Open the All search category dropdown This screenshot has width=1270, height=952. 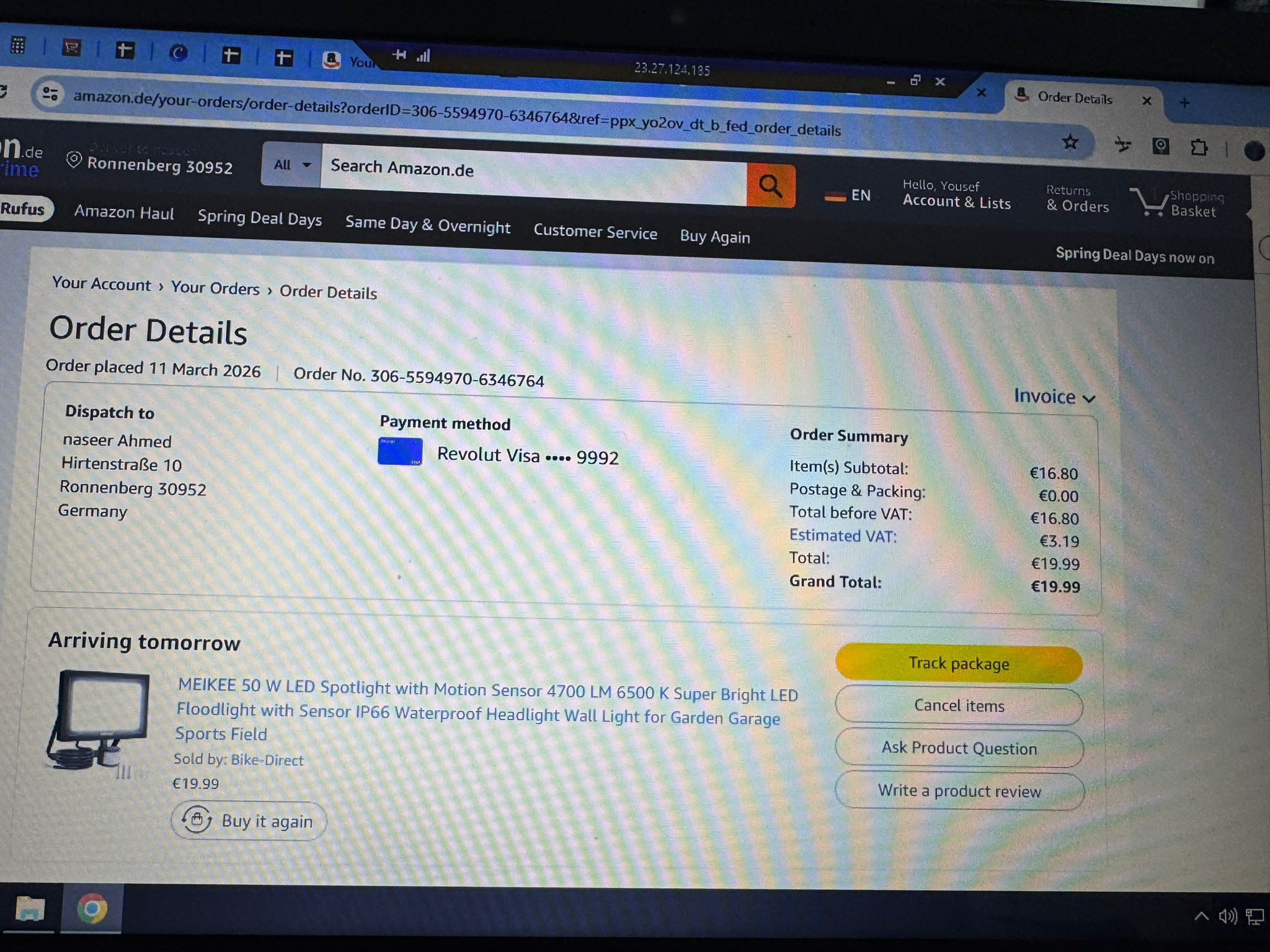[x=291, y=165]
